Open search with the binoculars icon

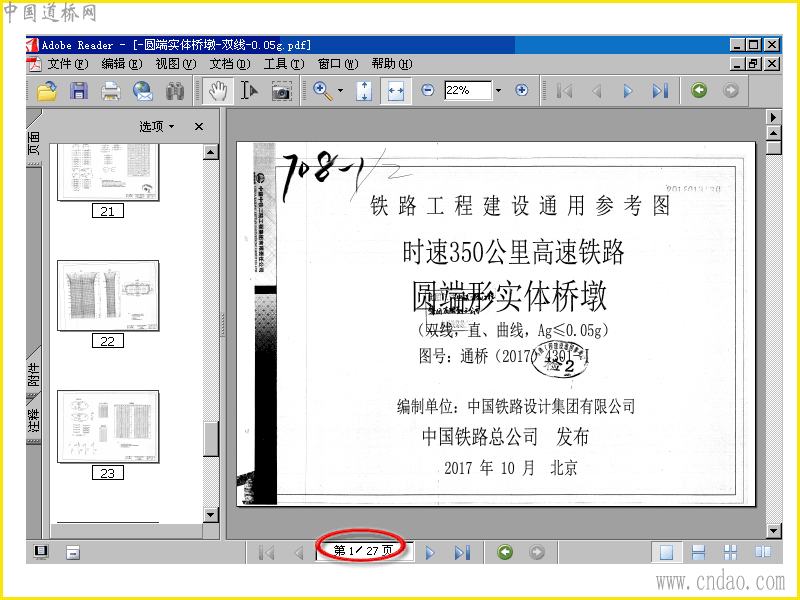click(x=175, y=91)
